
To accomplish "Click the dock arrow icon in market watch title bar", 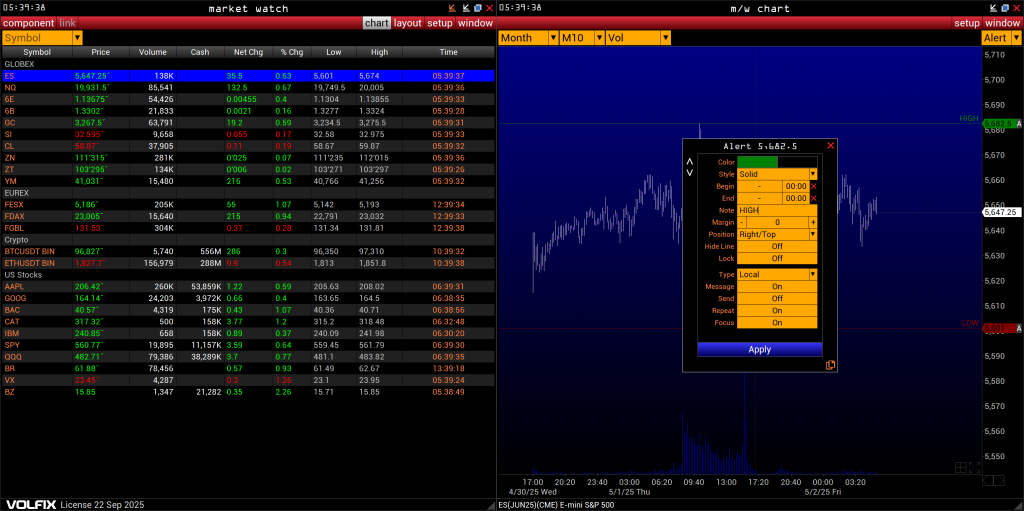I will (466, 8).
